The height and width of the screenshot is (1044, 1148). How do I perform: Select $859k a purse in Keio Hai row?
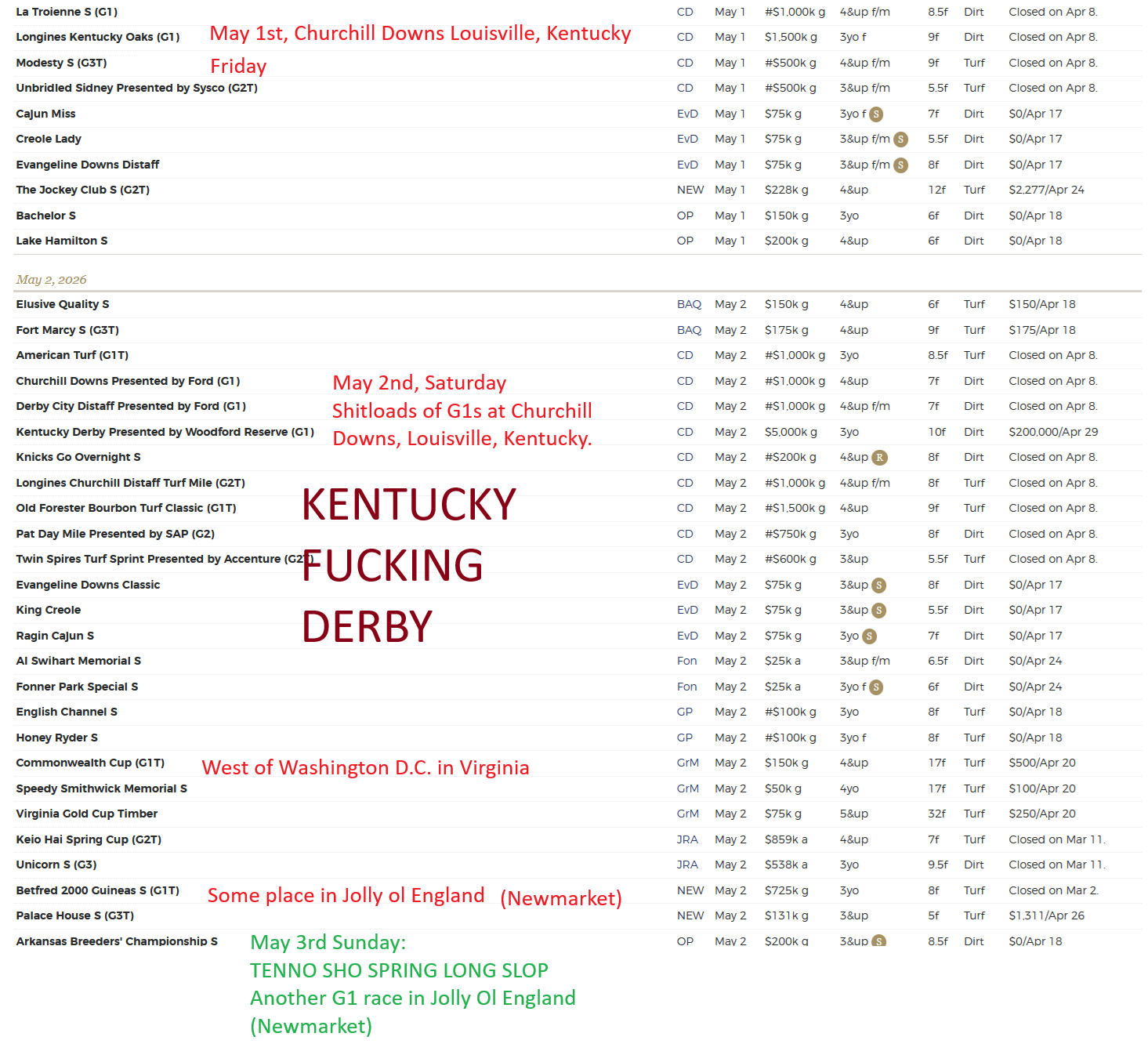click(786, 839)
